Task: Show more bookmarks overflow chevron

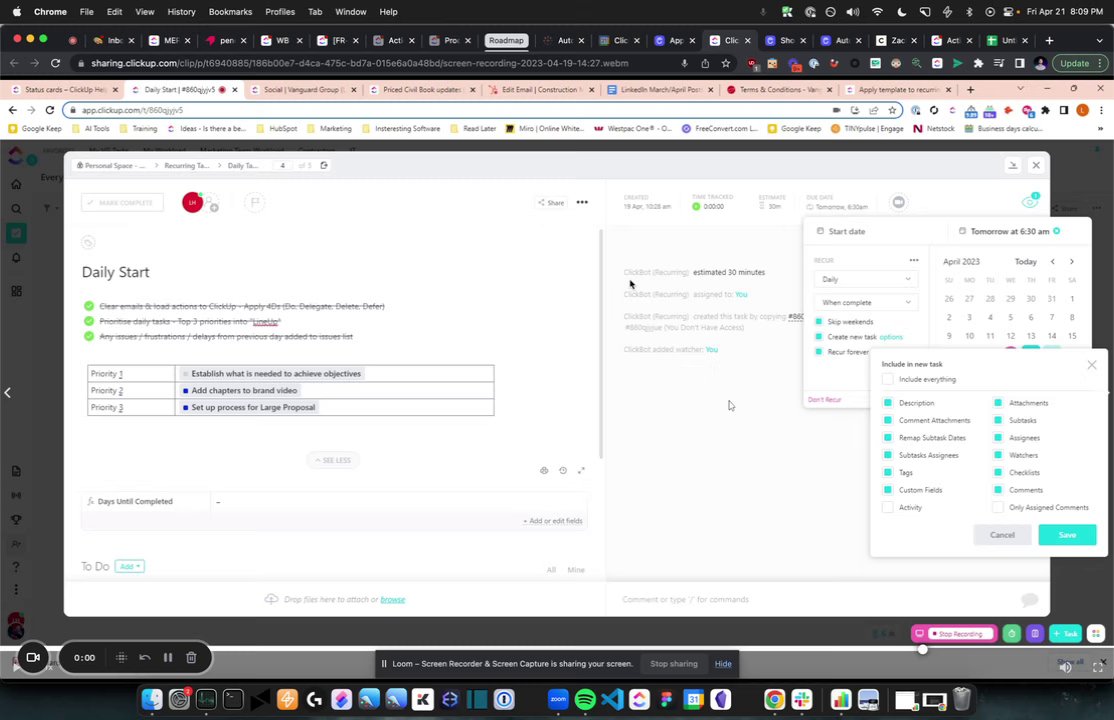Action: 1100,129
